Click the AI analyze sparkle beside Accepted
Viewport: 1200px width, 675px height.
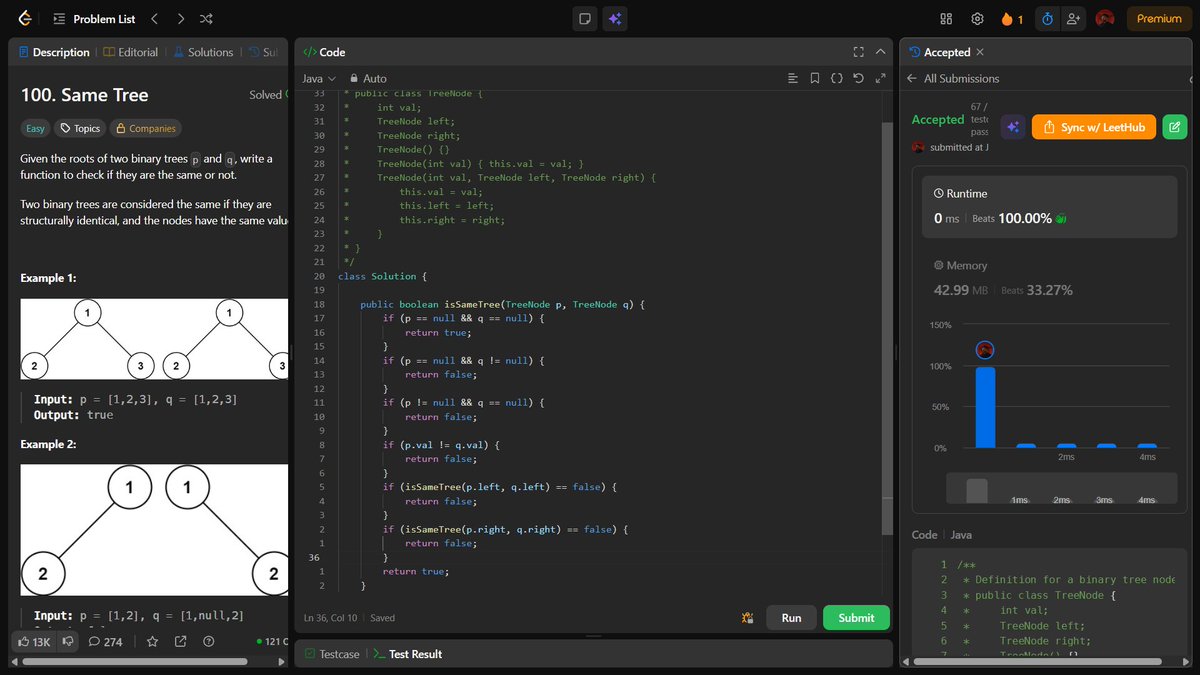(x=1012, y=127)
